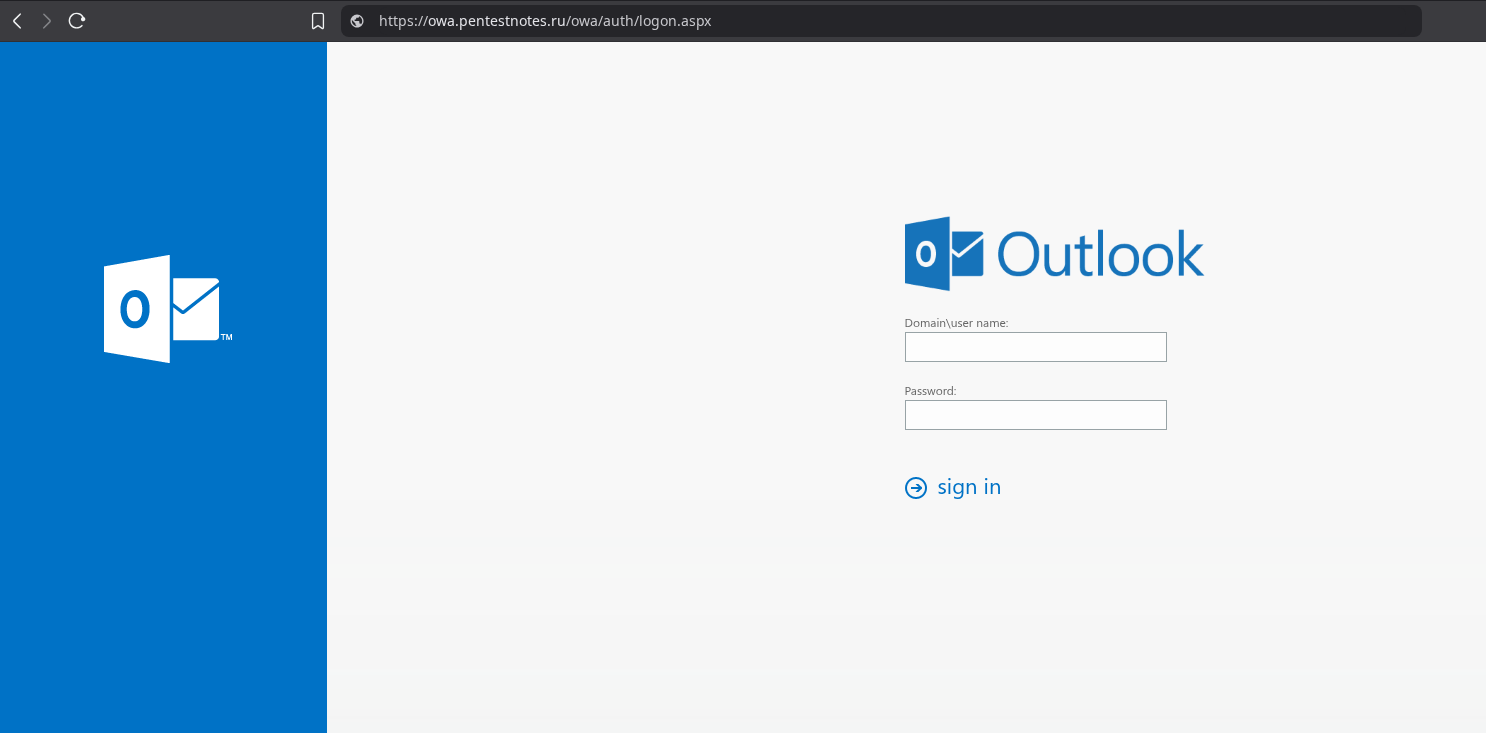Viewport: 1486px width, 733px height.
Task: Click the envelope in the white Outlook logo
Action: coord(195,309)
